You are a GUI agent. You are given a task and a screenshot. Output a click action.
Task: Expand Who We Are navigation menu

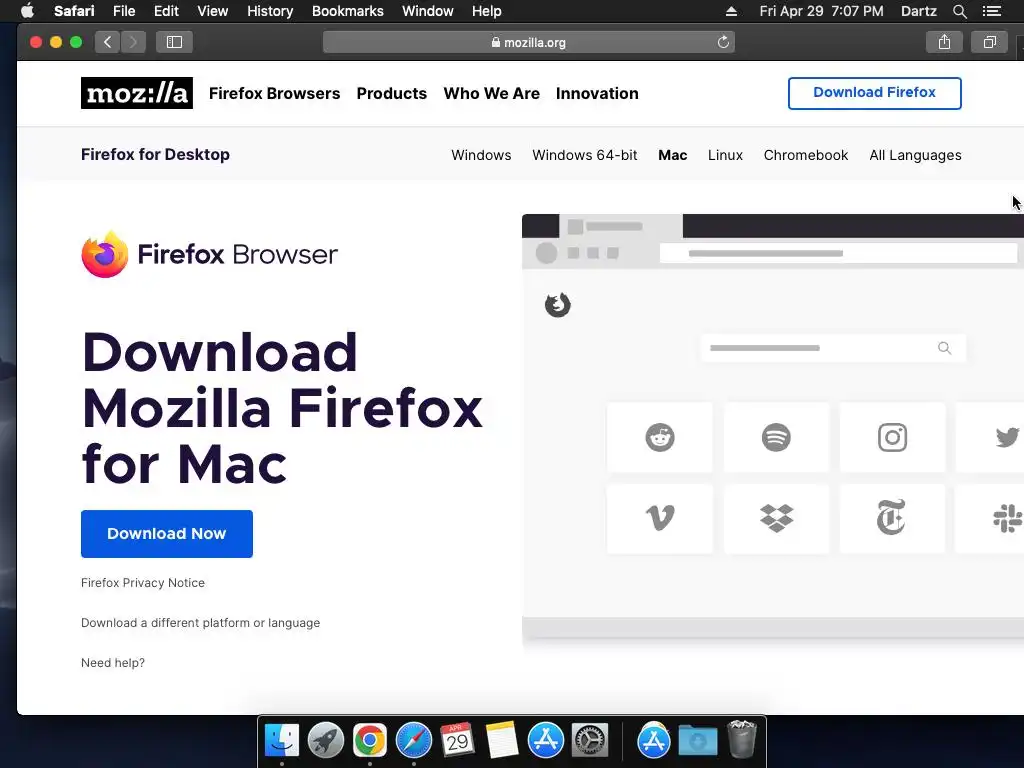click(x=492, y=93)
